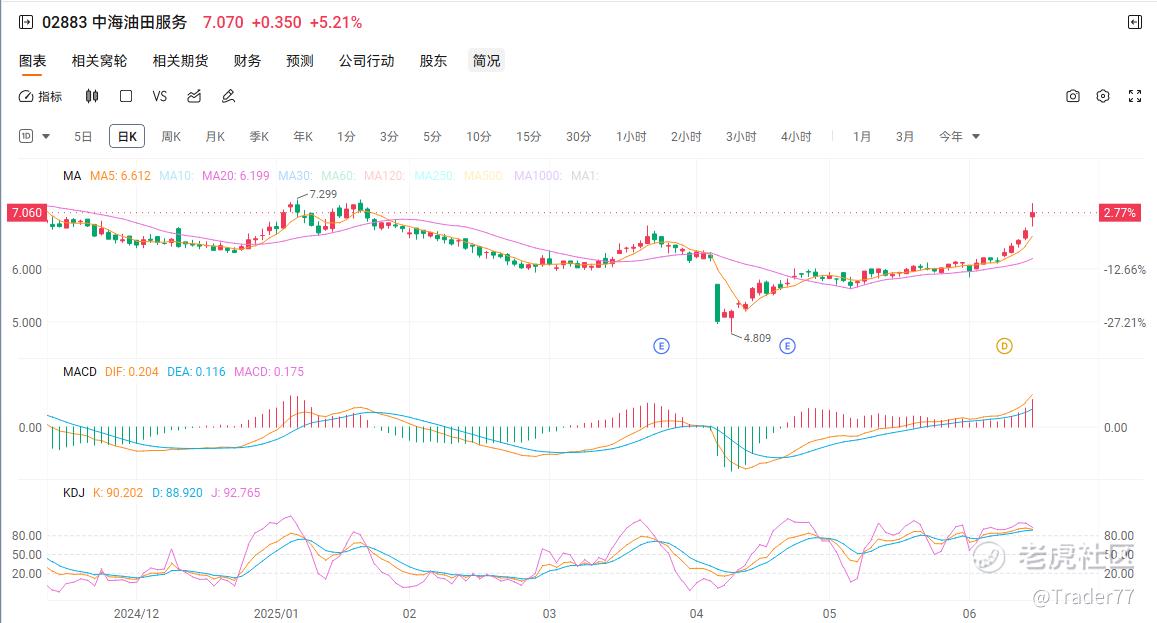1157x623 pixels.
Task: Click the 7.060 current price tag
Action: tap(27, 213)
